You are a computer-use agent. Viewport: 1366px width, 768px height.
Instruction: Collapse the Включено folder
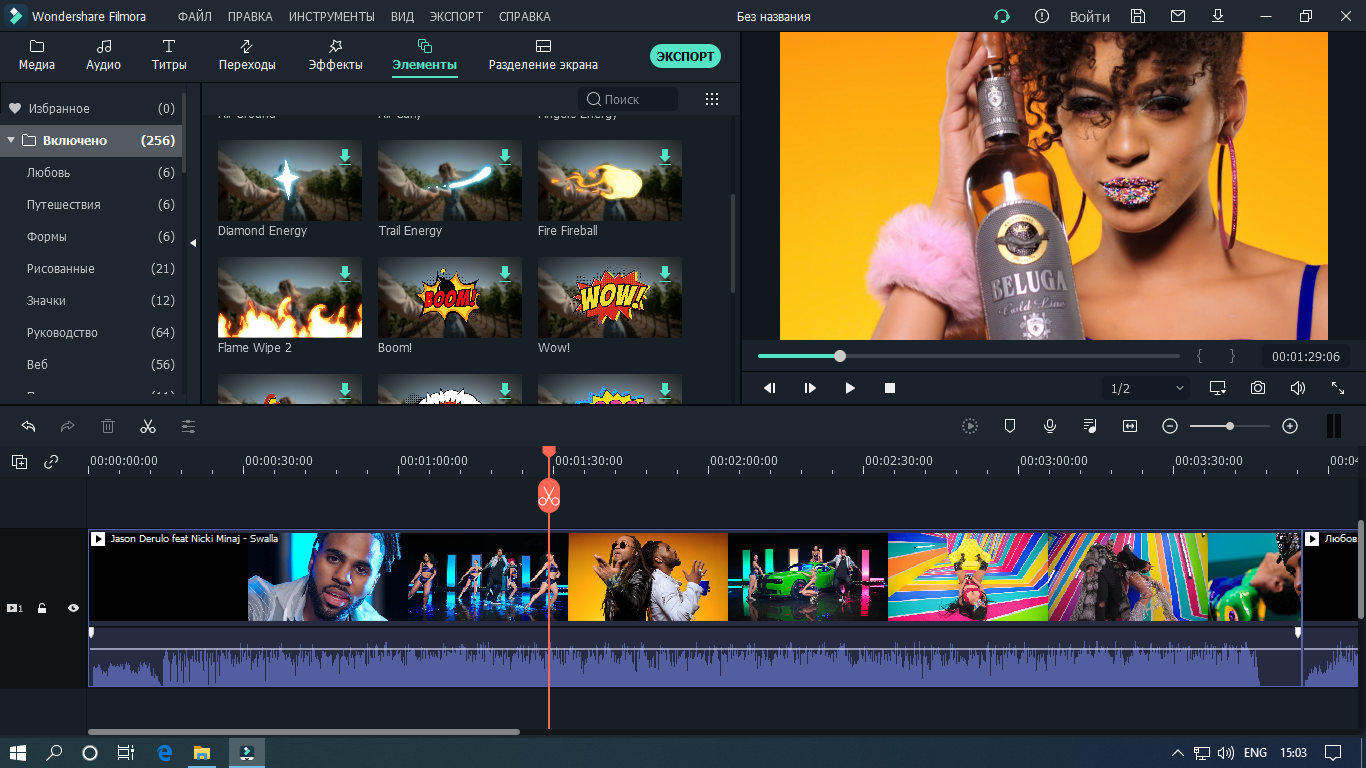11,140
